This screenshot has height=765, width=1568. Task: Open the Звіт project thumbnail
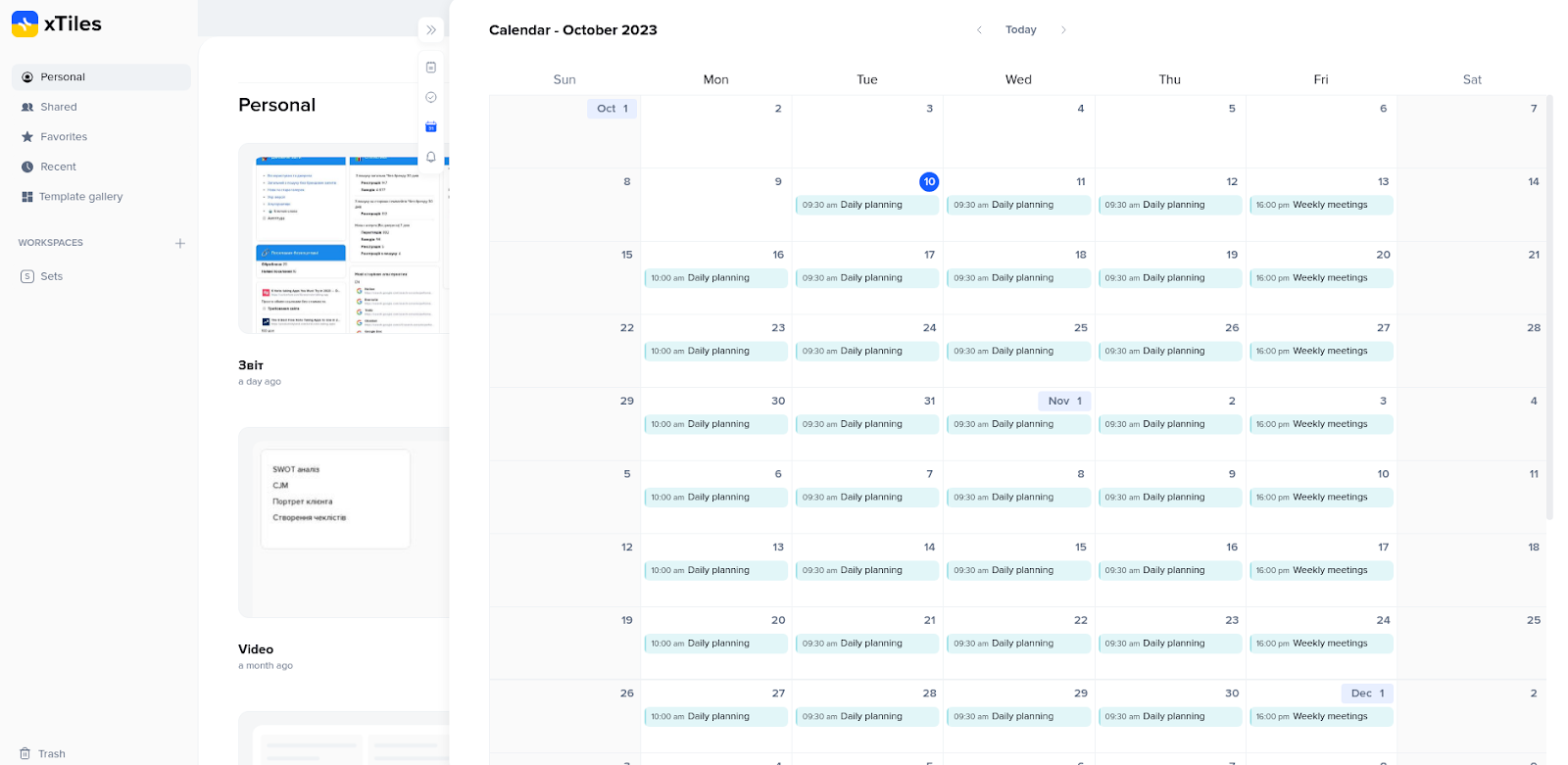(343, 238)
